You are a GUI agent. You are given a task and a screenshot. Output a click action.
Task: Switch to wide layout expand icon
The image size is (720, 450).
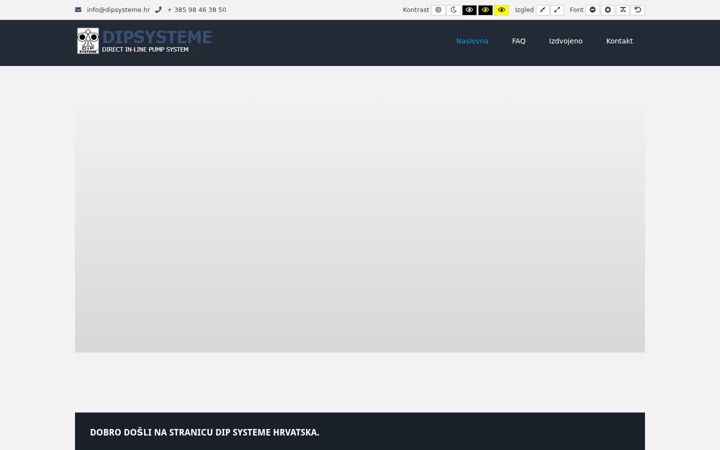point(557,10)
